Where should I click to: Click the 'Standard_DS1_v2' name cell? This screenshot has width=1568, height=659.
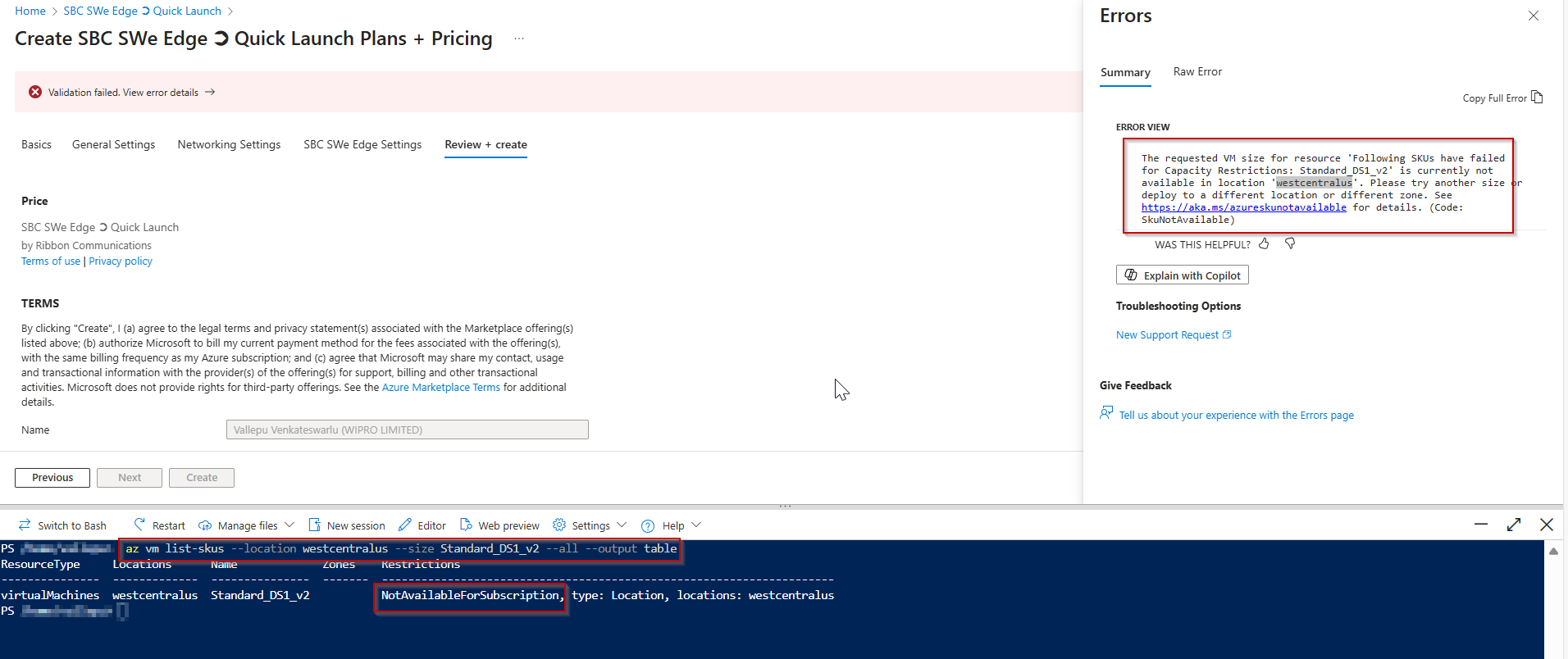[260, 596]
